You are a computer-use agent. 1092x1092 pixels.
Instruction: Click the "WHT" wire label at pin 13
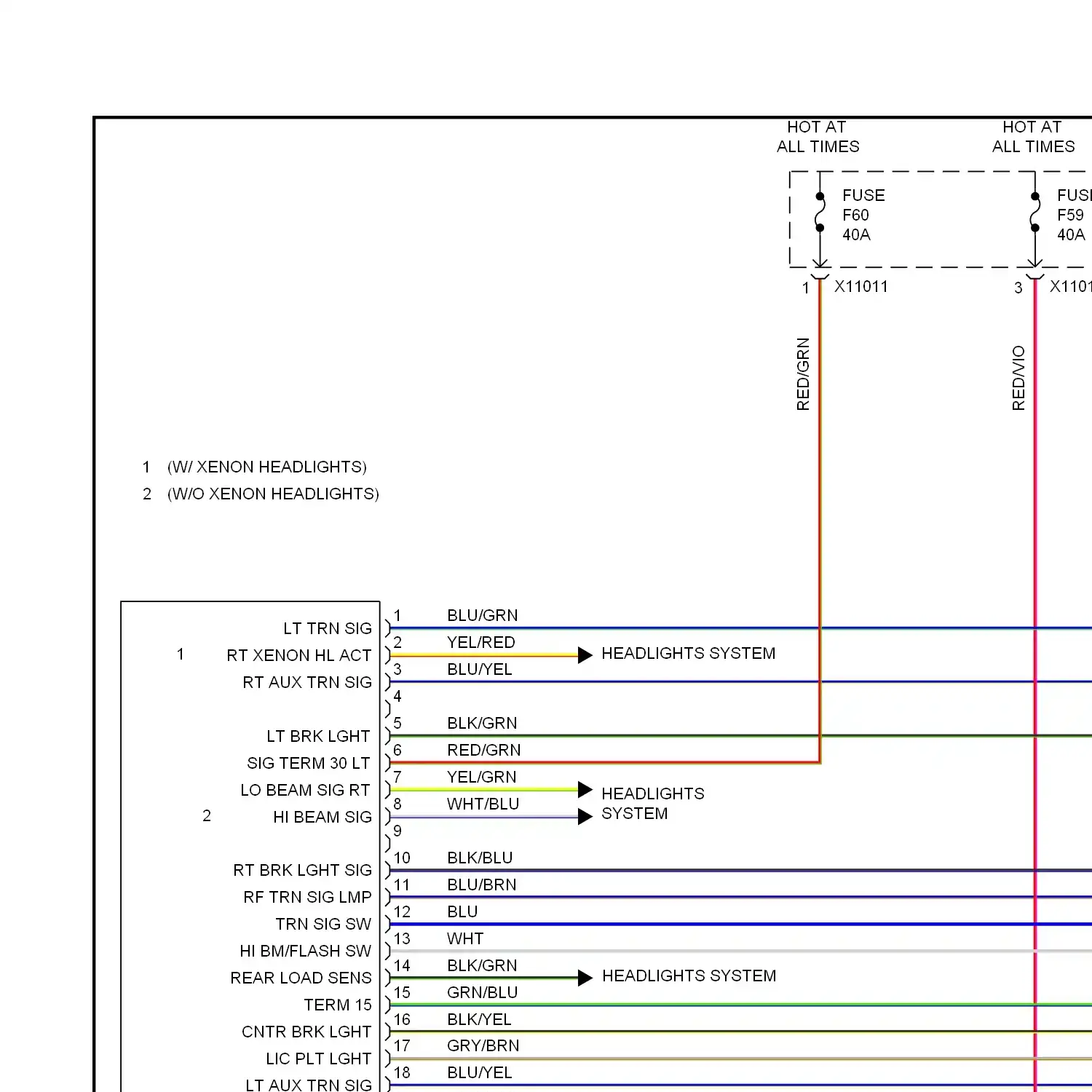[x=465, y=938]
